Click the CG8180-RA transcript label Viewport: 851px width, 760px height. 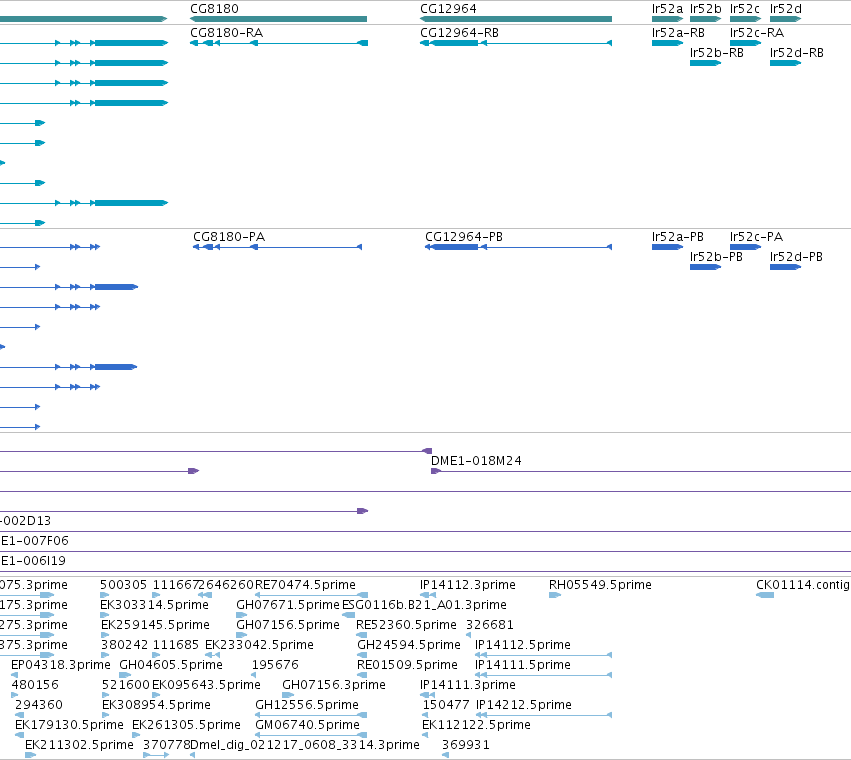[227, 33]
